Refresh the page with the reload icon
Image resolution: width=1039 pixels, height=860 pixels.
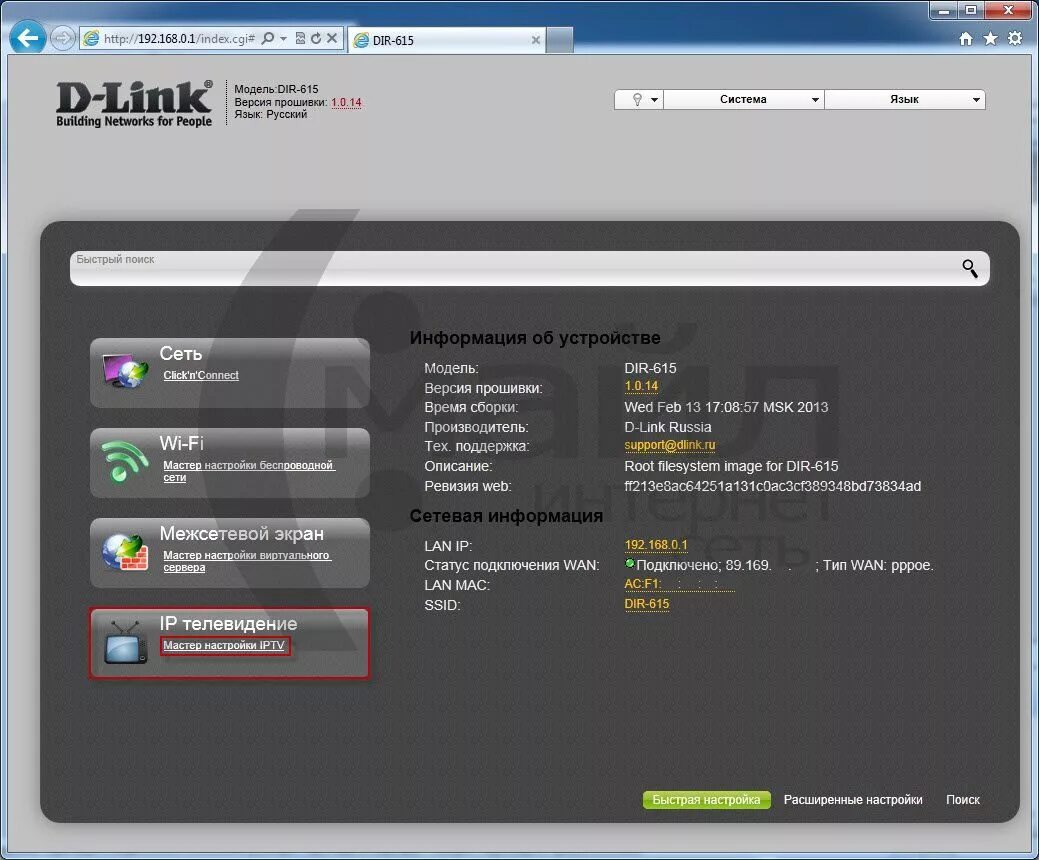coord(316,38)
